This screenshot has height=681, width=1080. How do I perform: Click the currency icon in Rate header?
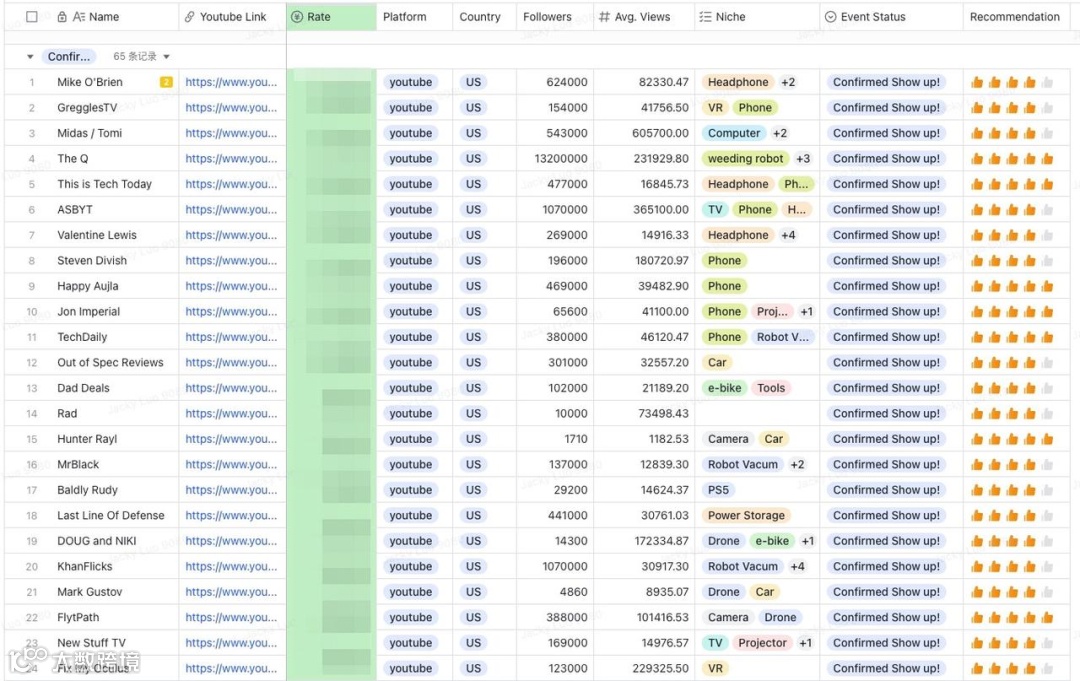(297, 17)
